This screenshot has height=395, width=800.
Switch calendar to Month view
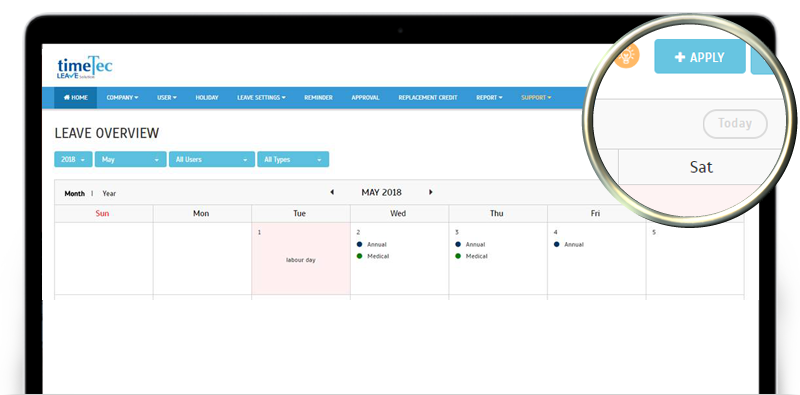pyautogui.click(x=74, y=193)
